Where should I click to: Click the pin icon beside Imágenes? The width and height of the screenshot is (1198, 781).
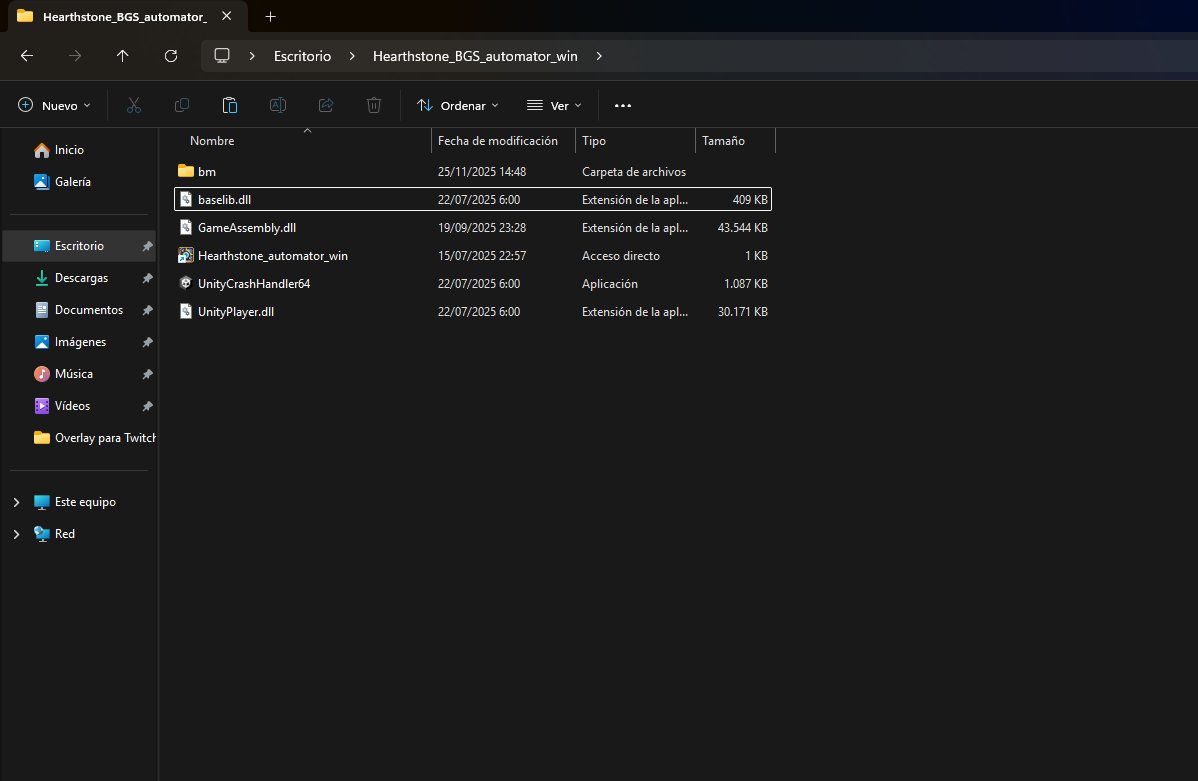(147, 342)
